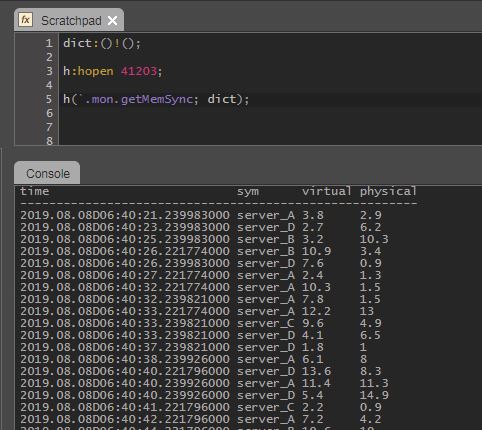Click line number 3 in the gutter
This screenshot has height=430, width=482.
click(x=49, y=71)
